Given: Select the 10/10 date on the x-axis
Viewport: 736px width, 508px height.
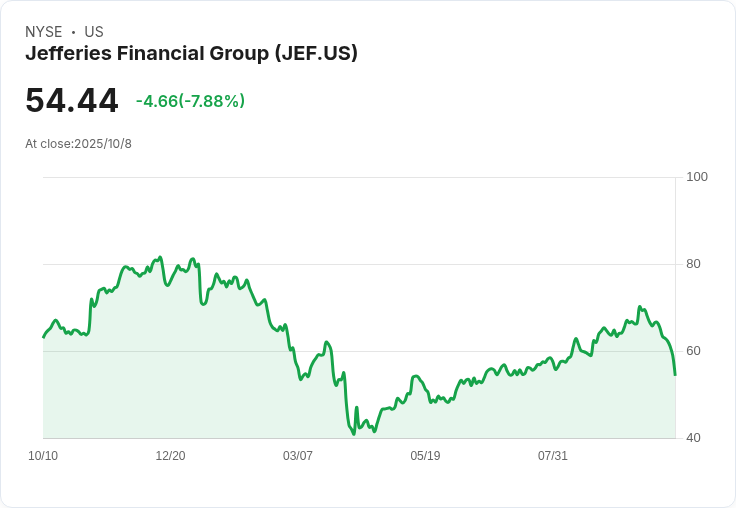Looking at the screenshot, I should (43, 456).
